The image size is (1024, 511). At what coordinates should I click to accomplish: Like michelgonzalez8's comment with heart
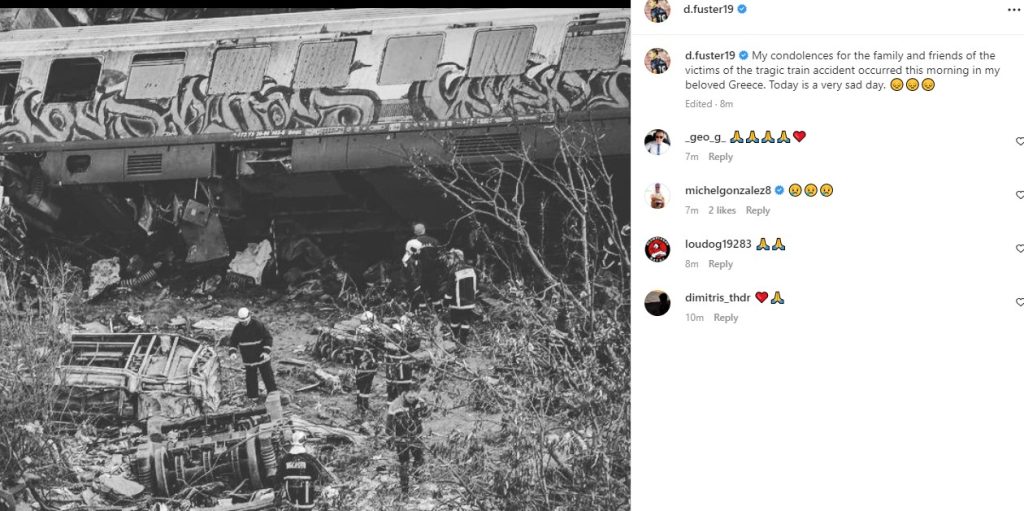1020,195
